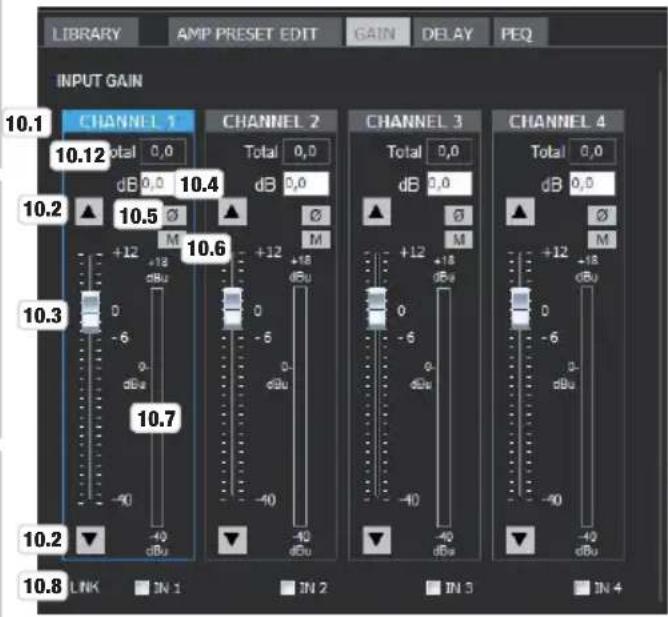Open the DELAY tab
This screenshot has height=617, width=668.
point(451,33)
